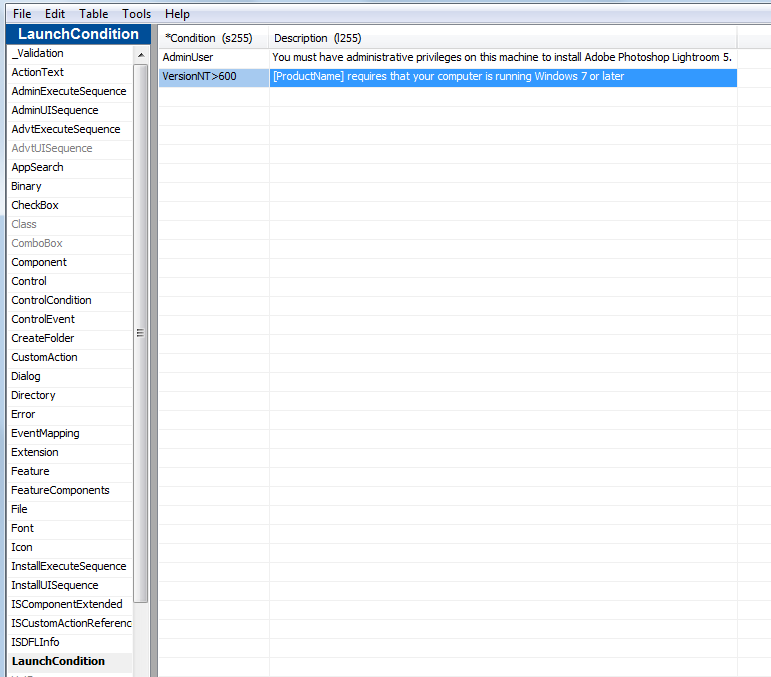Viewport: 771px width, 677px height.
Task: Click the administrative privileges description cell
Action: (503, 58)
